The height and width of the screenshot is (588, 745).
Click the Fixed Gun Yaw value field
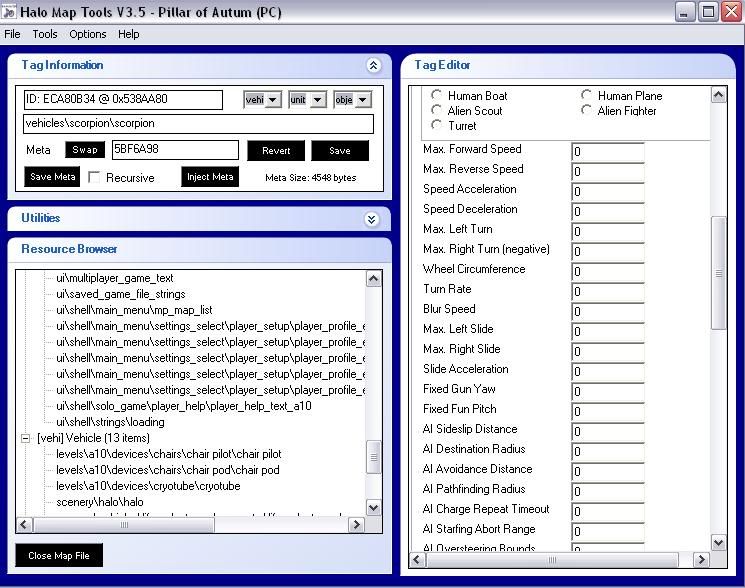click(x=608, y=391)
